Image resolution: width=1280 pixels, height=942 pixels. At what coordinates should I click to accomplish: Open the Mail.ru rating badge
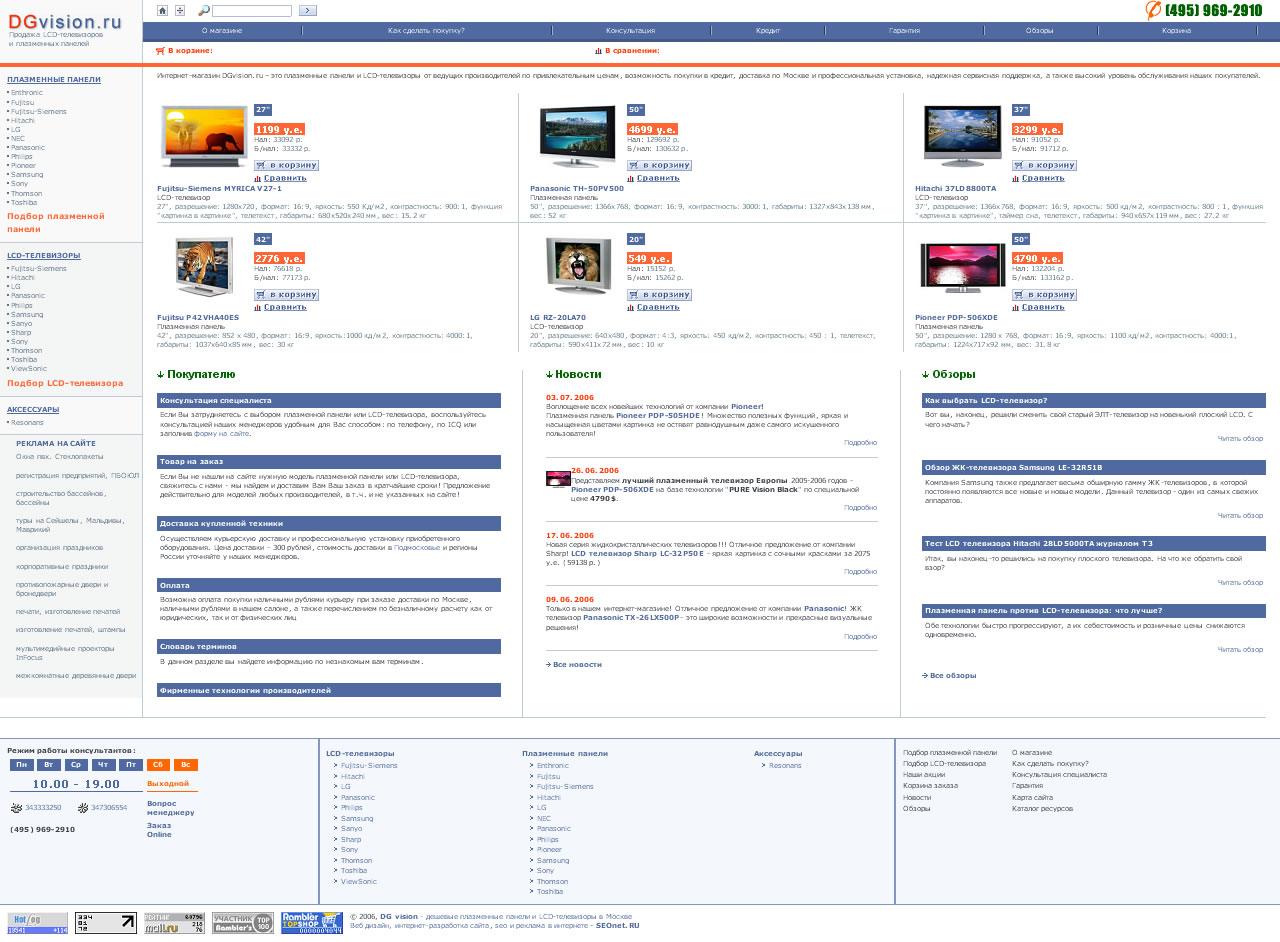coord(174,923)
